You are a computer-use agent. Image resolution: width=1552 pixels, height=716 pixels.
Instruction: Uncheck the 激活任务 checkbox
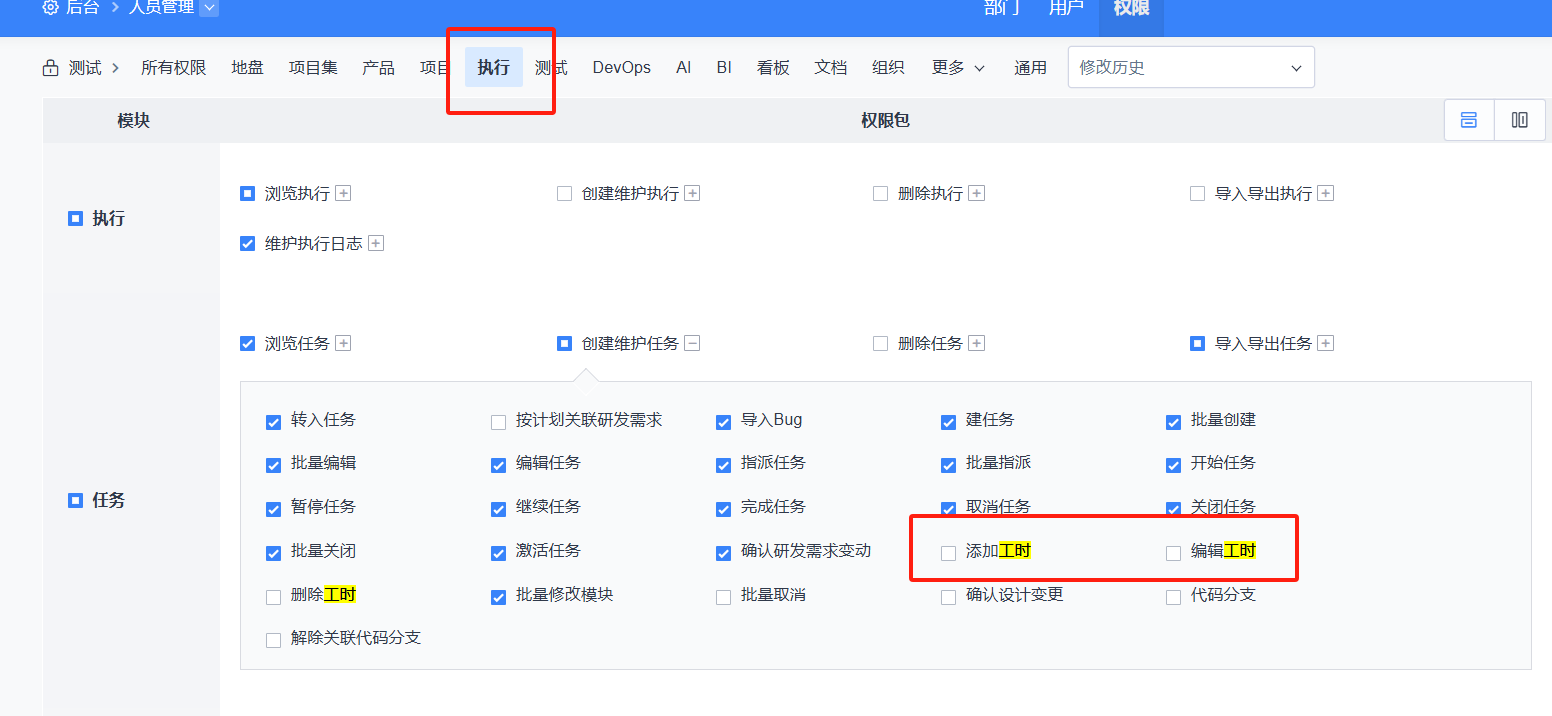[x=498, y=553]
